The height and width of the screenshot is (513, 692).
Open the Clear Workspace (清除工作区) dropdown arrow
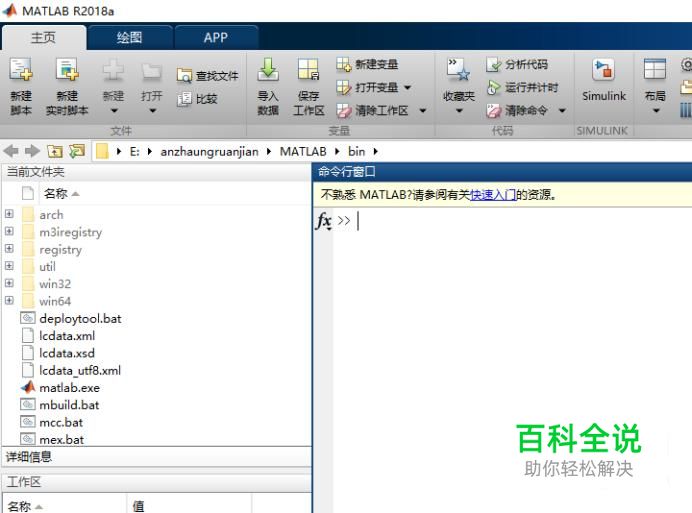click(x=423, y=110)
